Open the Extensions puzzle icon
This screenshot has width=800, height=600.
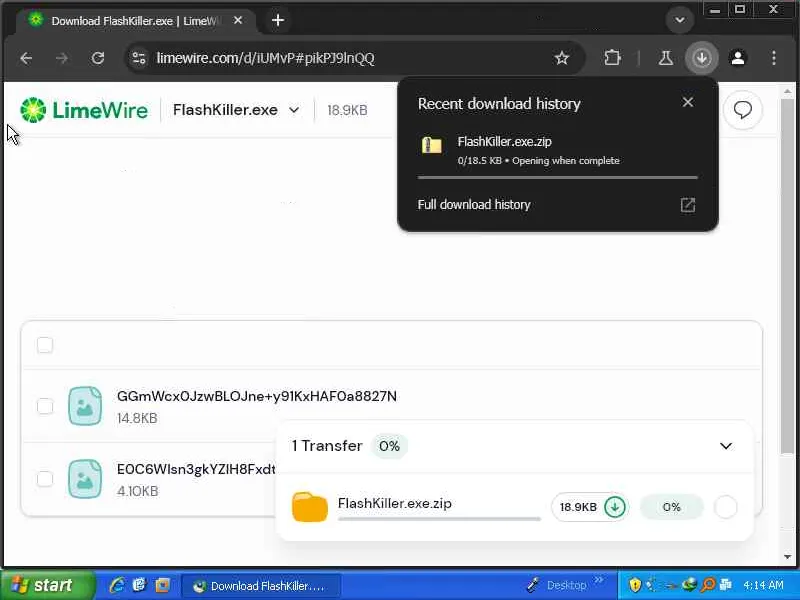point(612,58)
